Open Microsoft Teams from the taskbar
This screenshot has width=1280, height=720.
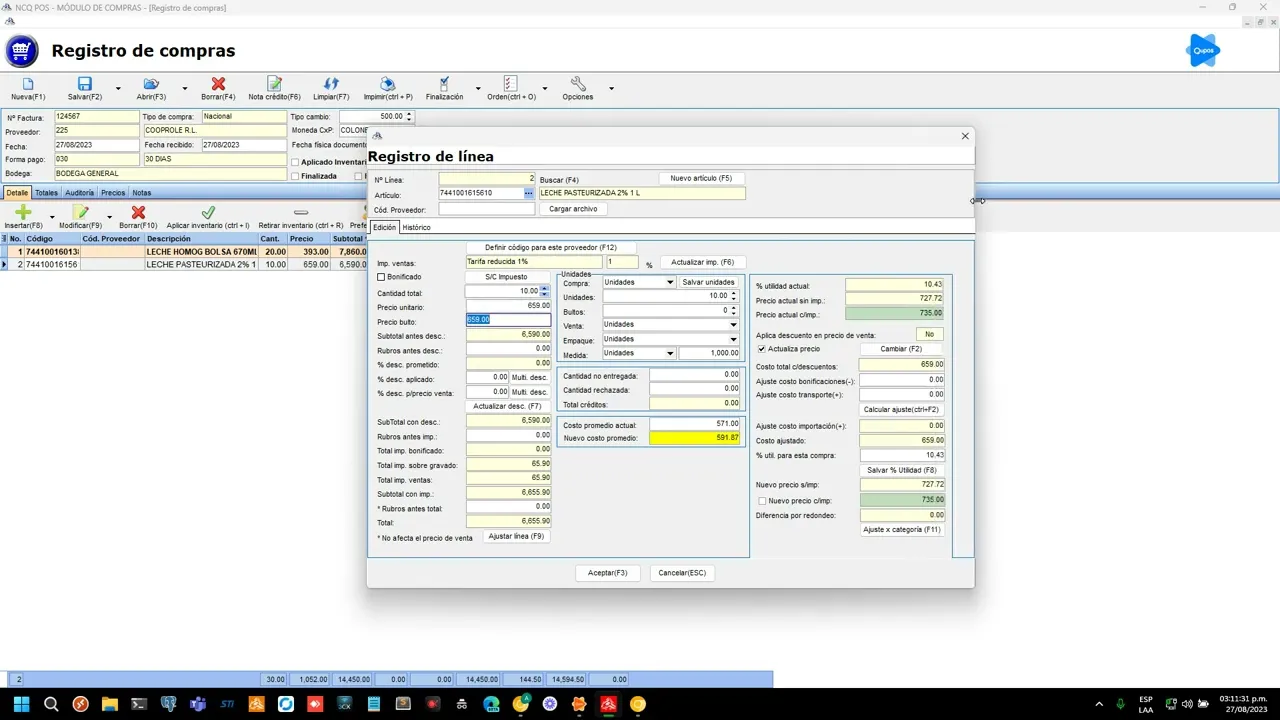197,704
